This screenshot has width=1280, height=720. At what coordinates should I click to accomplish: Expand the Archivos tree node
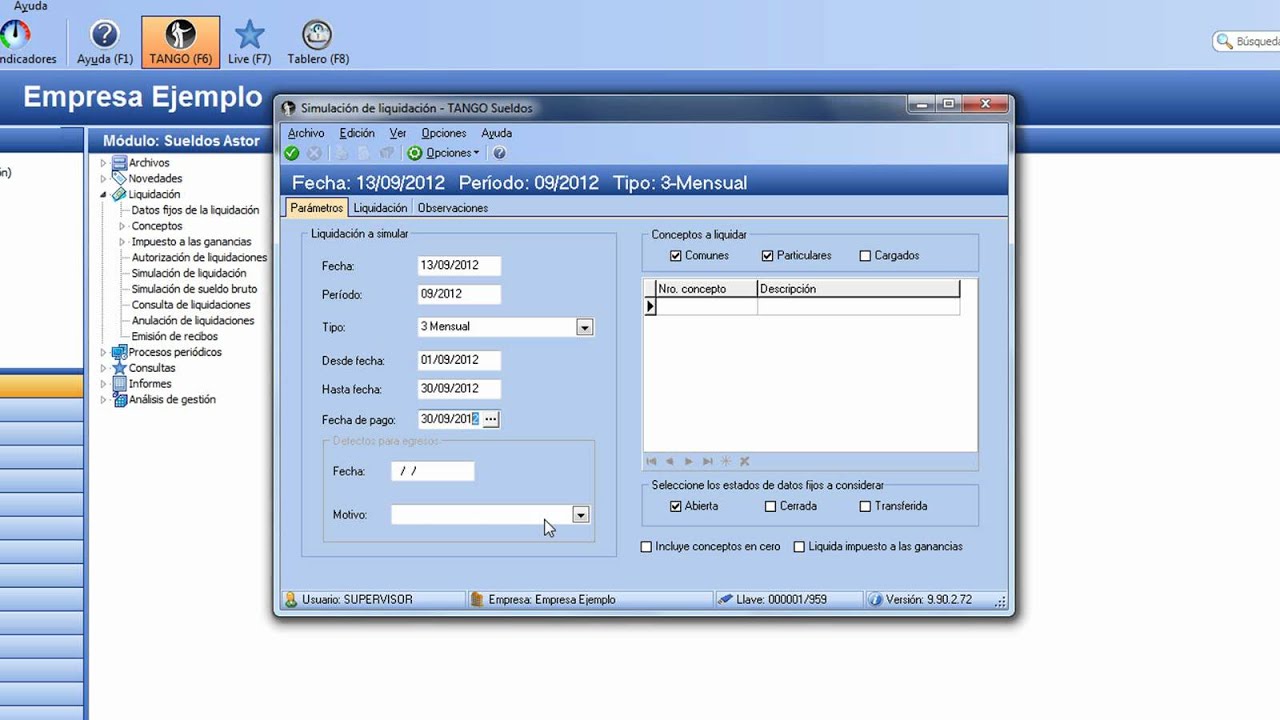(103, 163)
